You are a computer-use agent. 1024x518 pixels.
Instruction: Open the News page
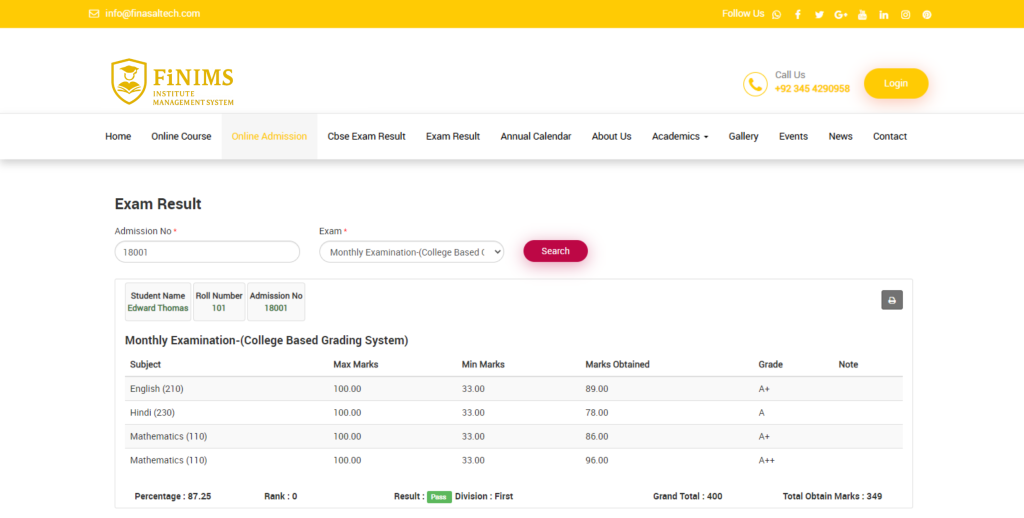pos(840,137)
